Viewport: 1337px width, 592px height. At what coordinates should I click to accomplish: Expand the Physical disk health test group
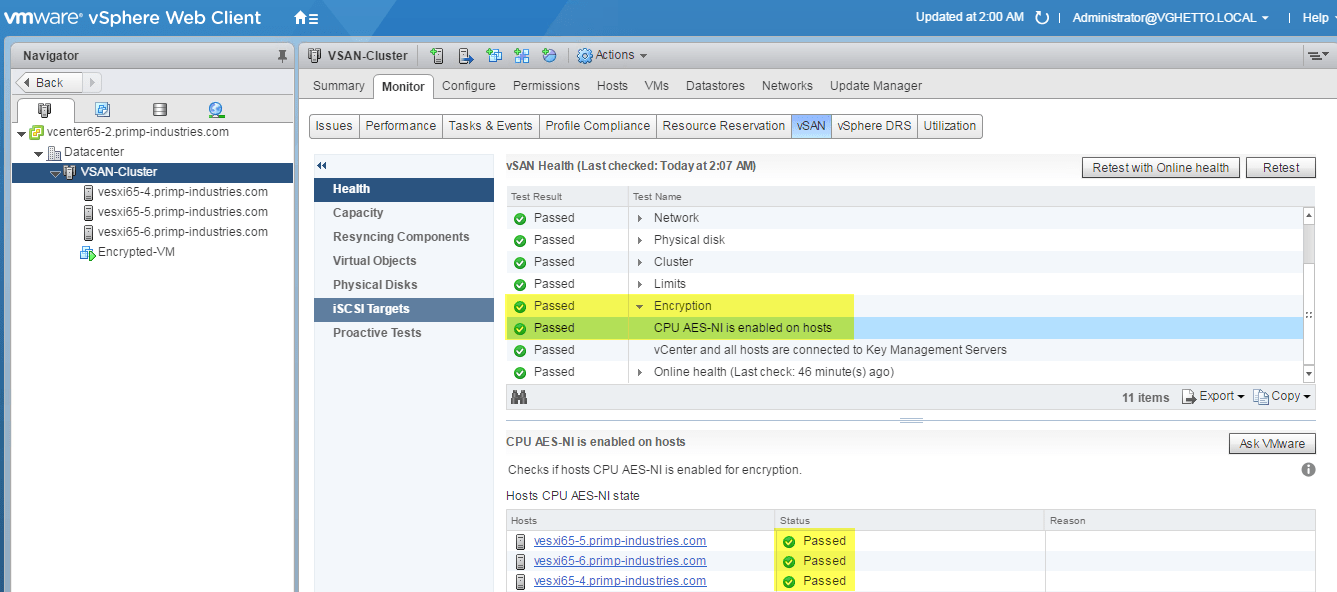640,240
